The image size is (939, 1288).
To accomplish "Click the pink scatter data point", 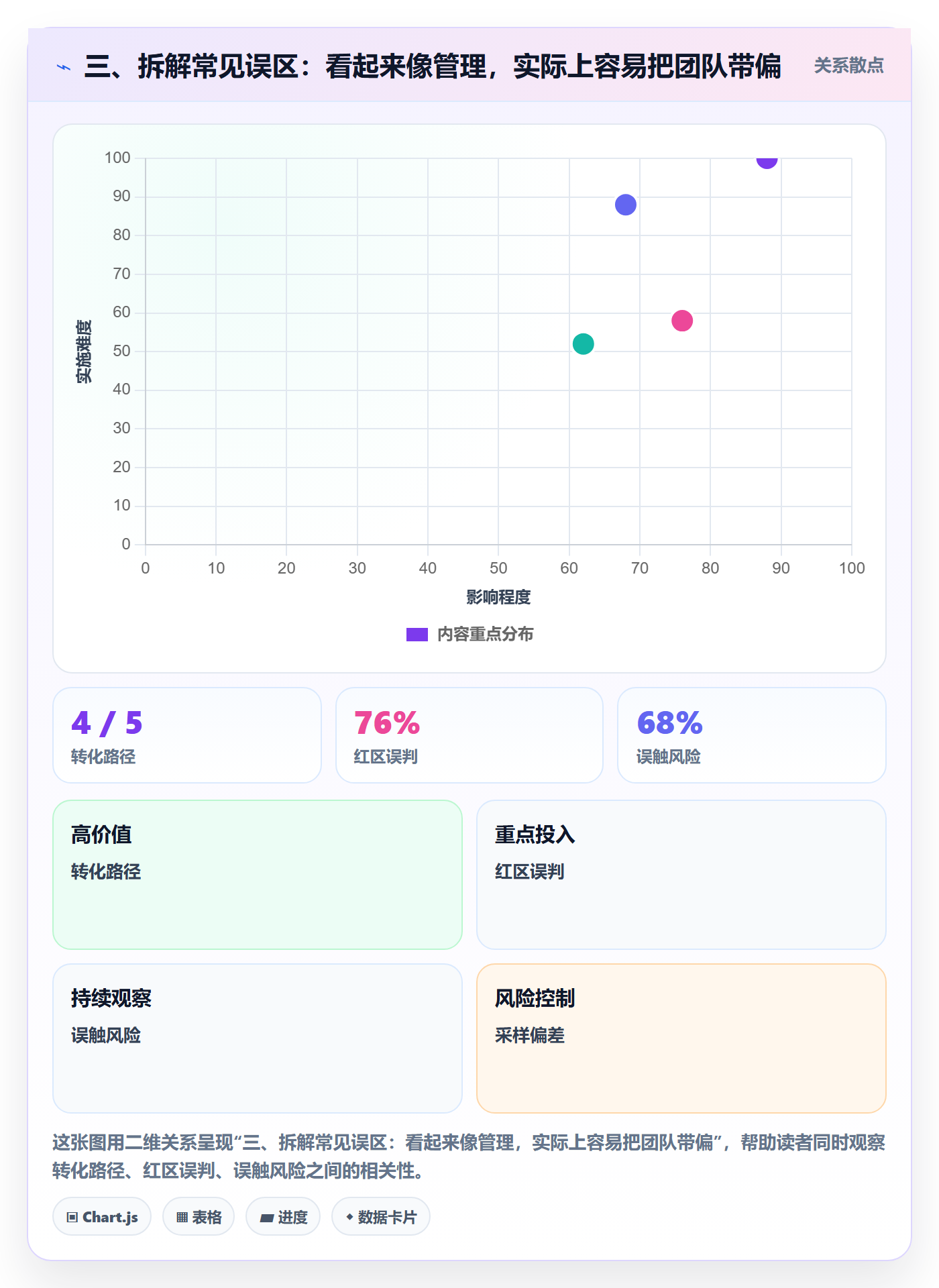I will [x=682, y=321].
